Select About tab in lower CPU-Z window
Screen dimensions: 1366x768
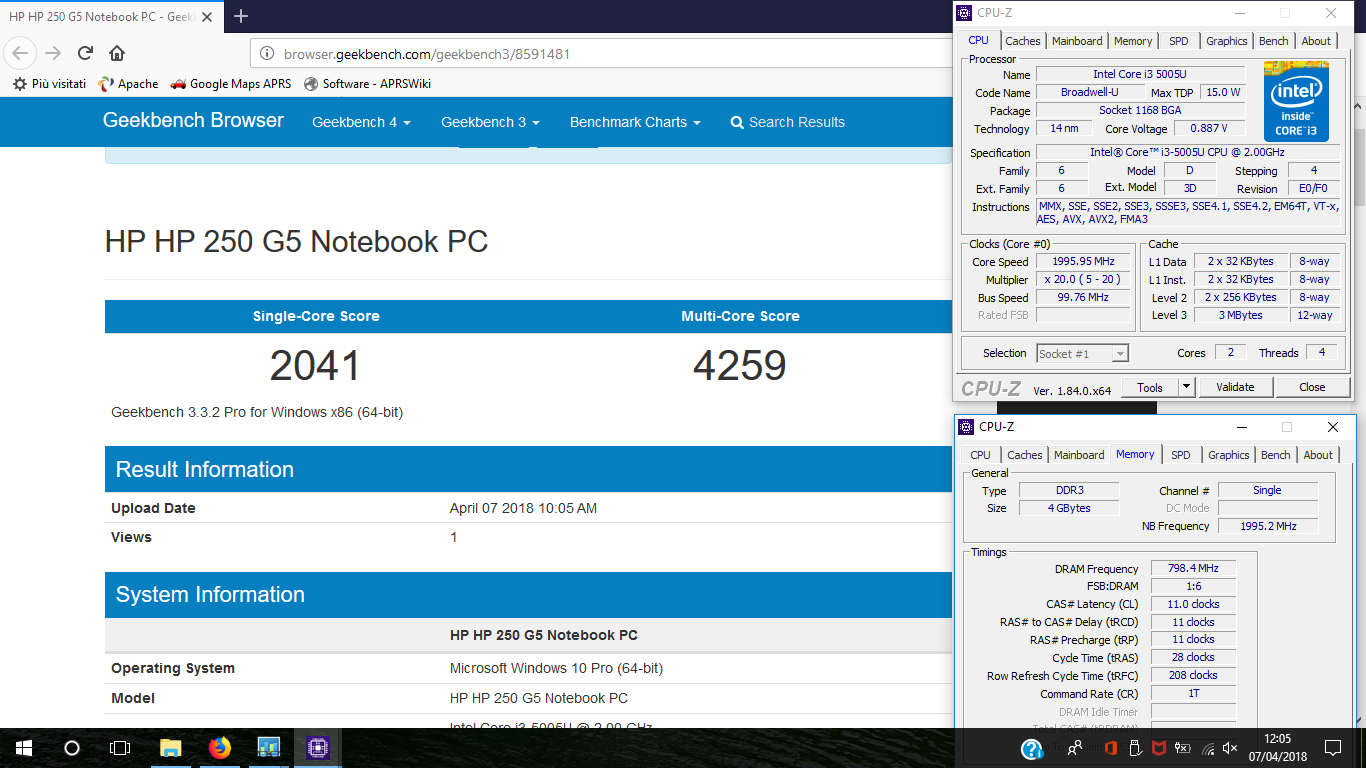point(1318,455)
